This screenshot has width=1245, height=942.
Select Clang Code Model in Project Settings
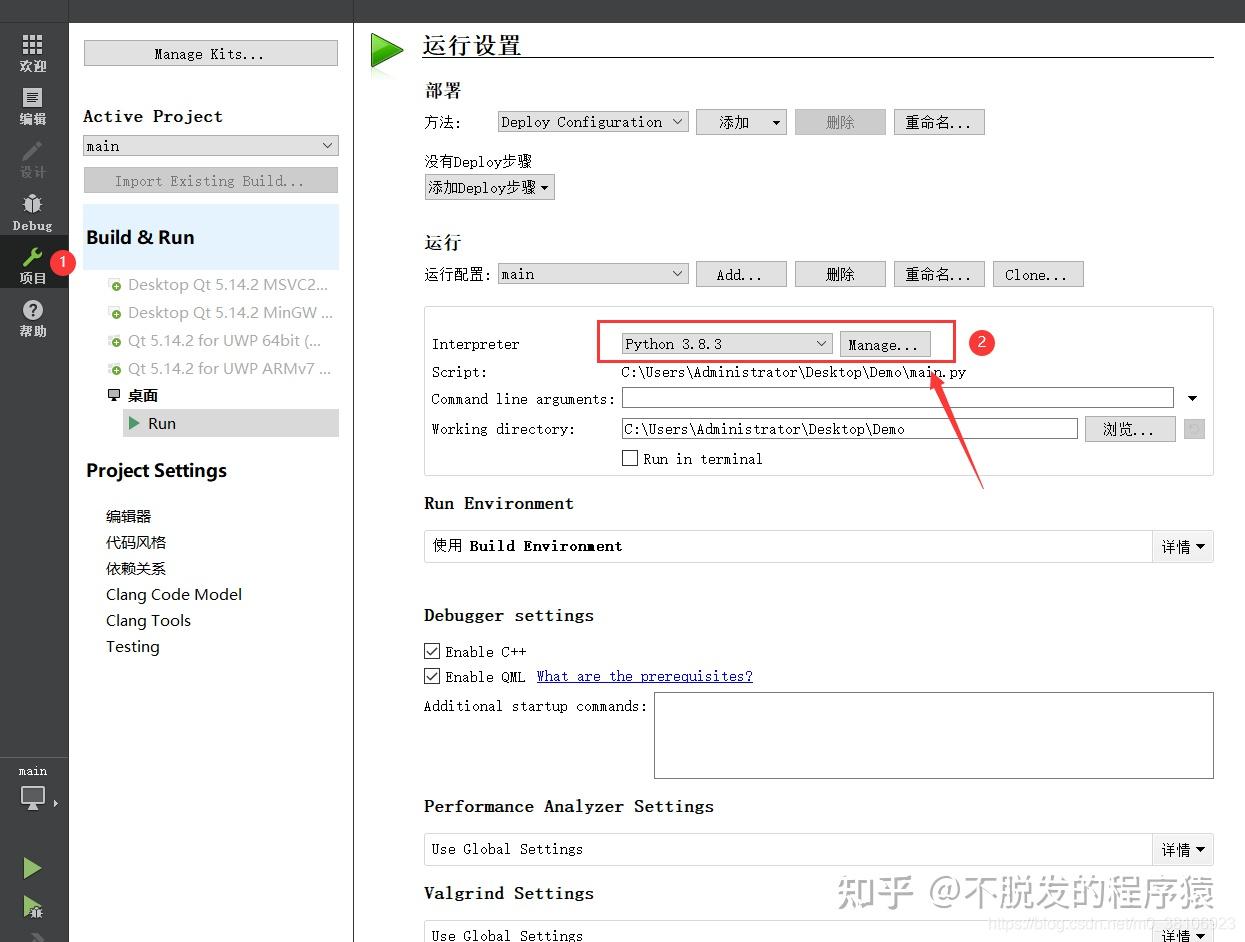173,594
